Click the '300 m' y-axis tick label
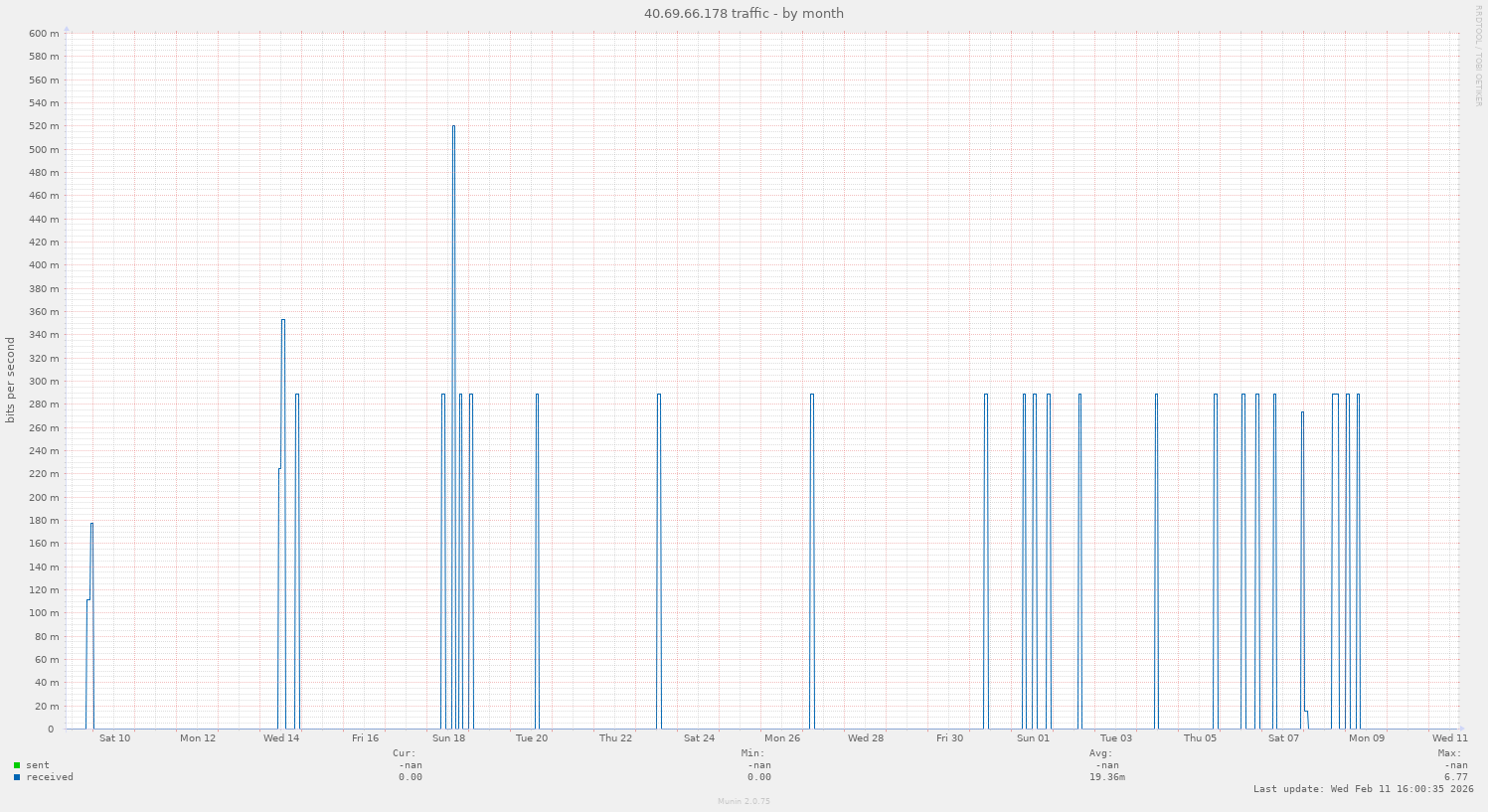The width and height of the screenshot is (1488, 812). [x=45, y=382]
